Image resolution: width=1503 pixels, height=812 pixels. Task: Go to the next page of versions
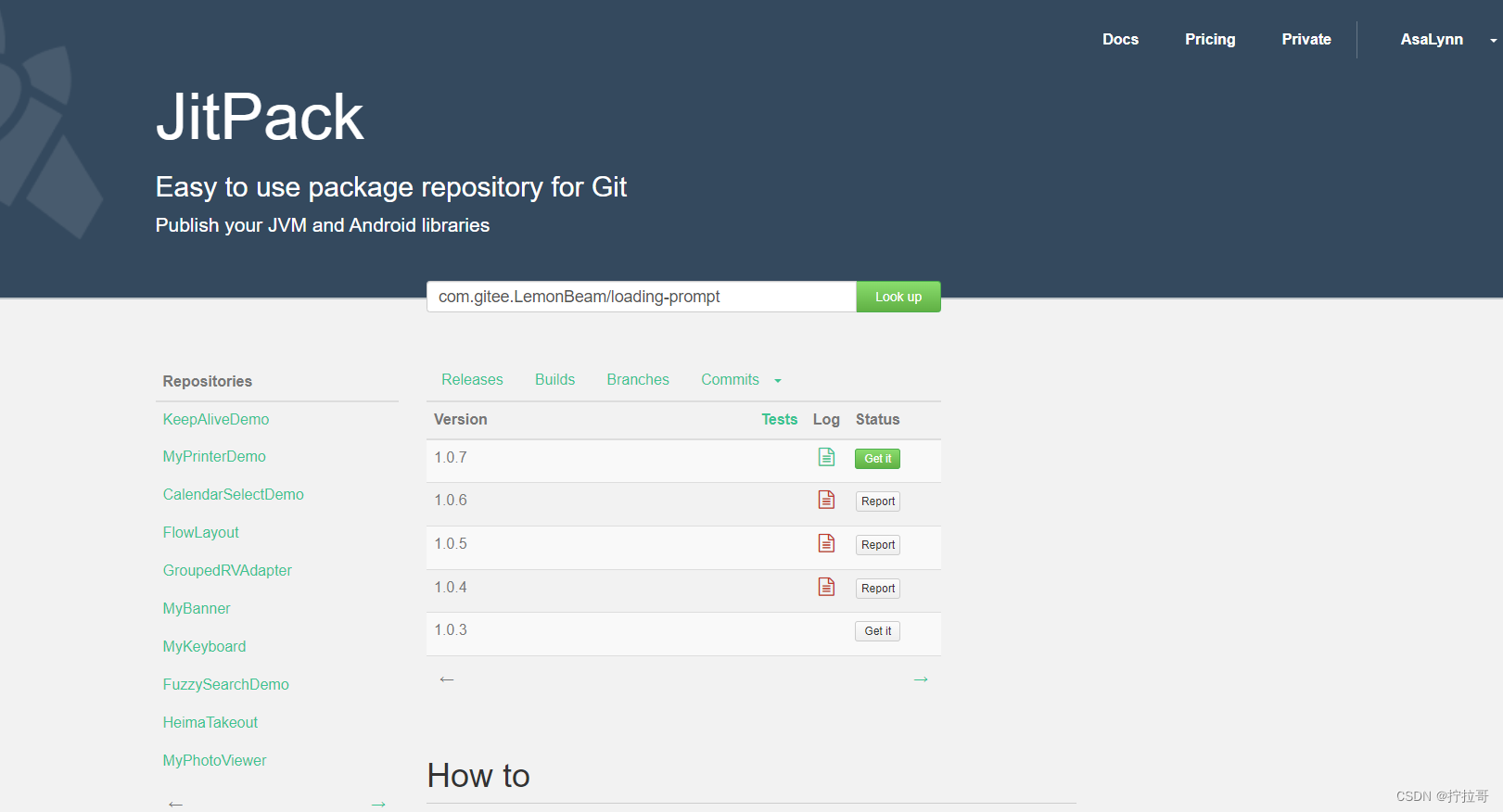pos(921,679)
